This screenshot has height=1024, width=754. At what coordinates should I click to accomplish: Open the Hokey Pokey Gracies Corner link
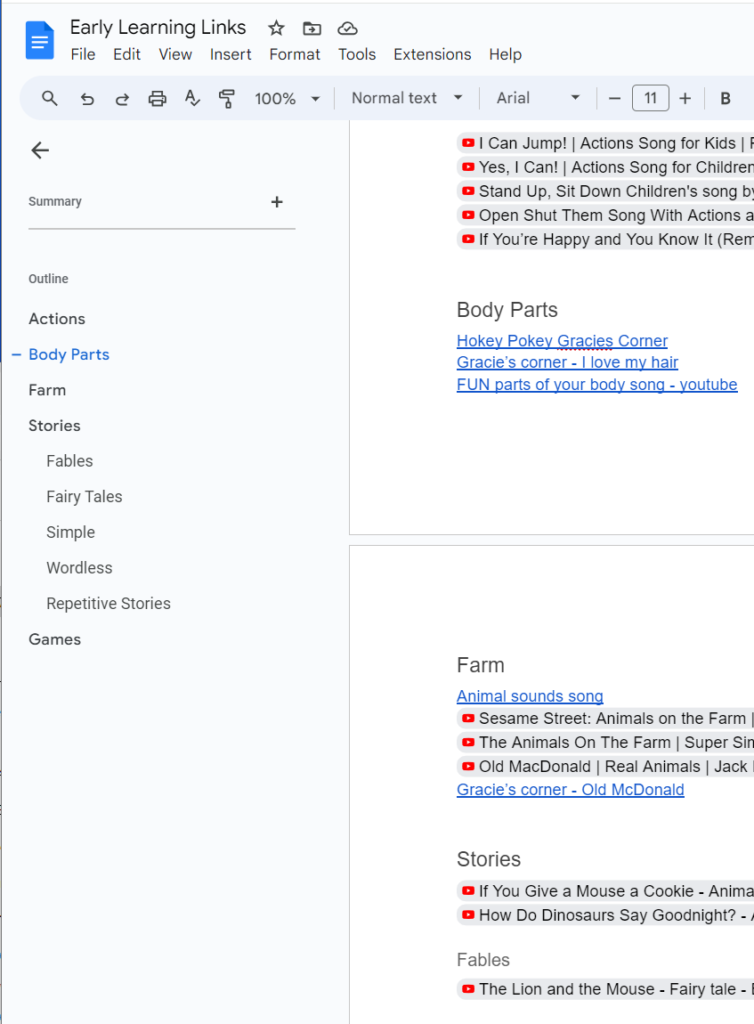[562, 341]
